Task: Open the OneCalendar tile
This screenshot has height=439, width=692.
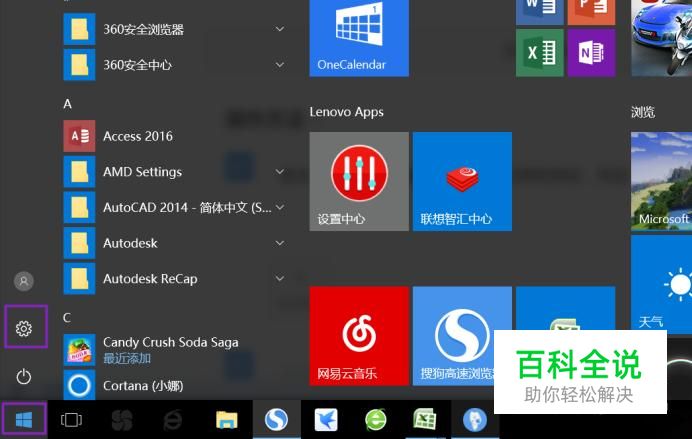Action: (x=359, y=38)
